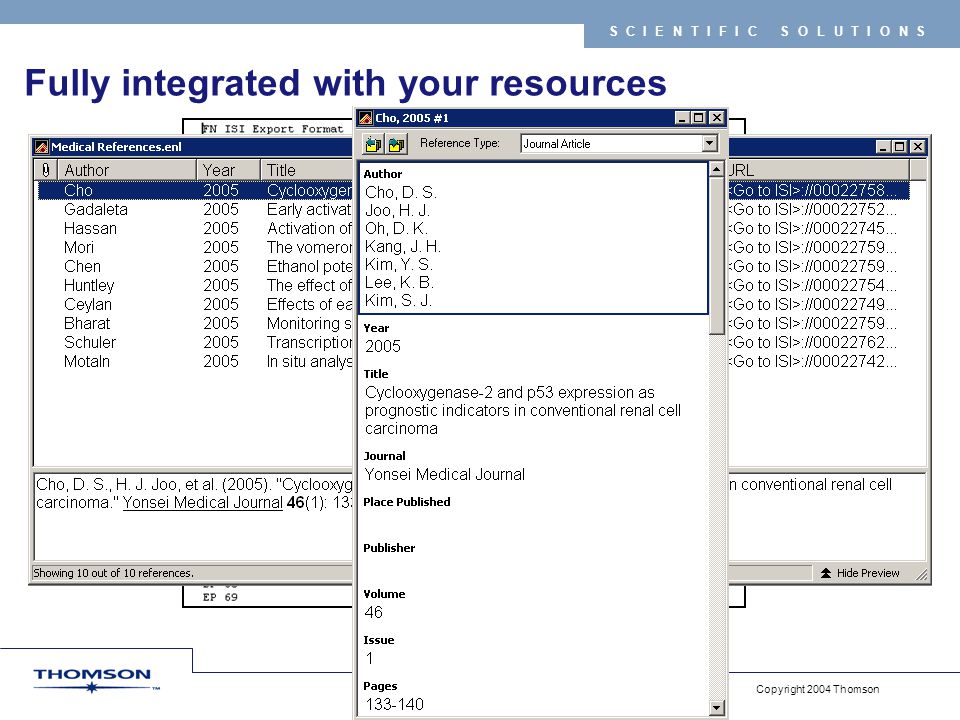Click author line 'Joo, H. J.'
Image resolution: width=960 pixels, height=720 pixels.
(x=397, y=211)
